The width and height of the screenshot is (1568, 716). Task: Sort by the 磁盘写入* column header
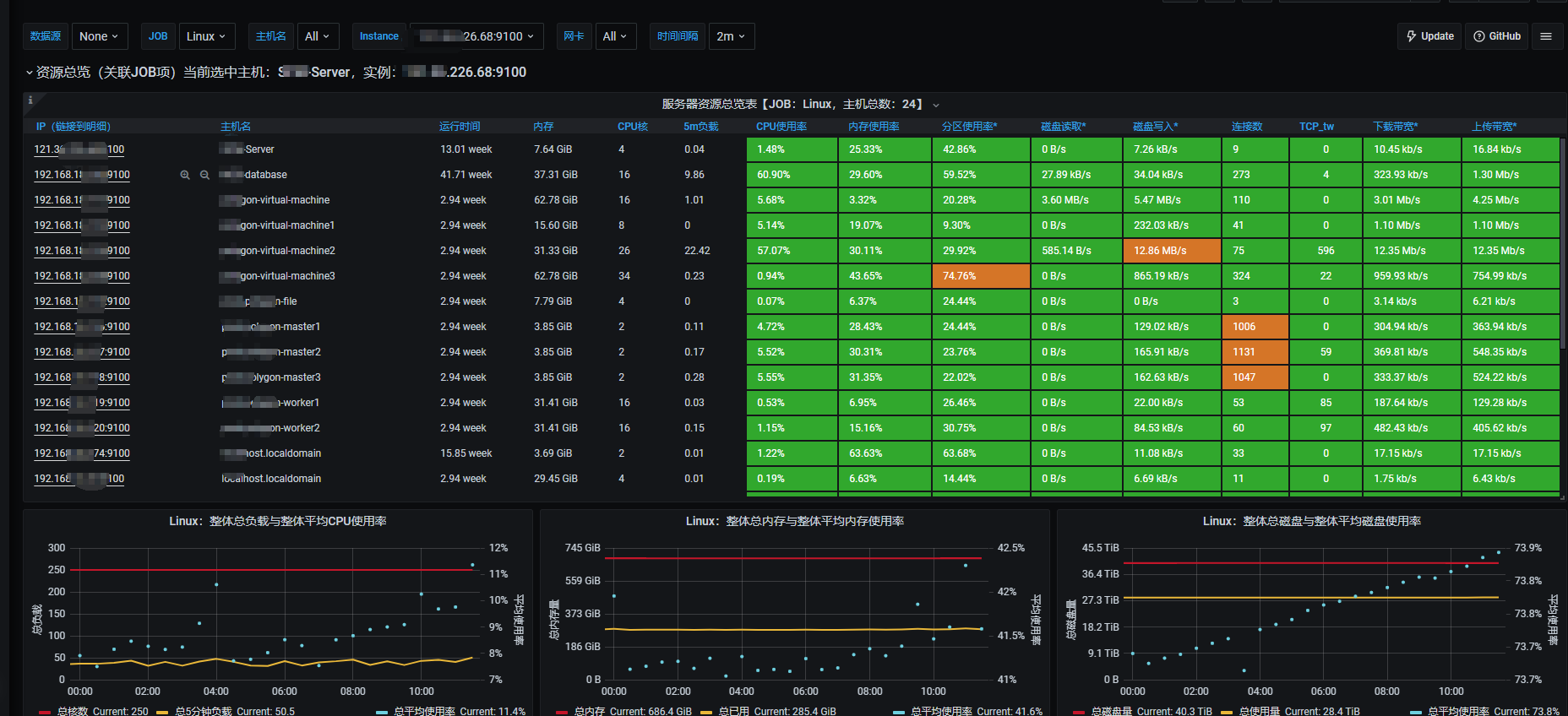tap(1156, 127)
